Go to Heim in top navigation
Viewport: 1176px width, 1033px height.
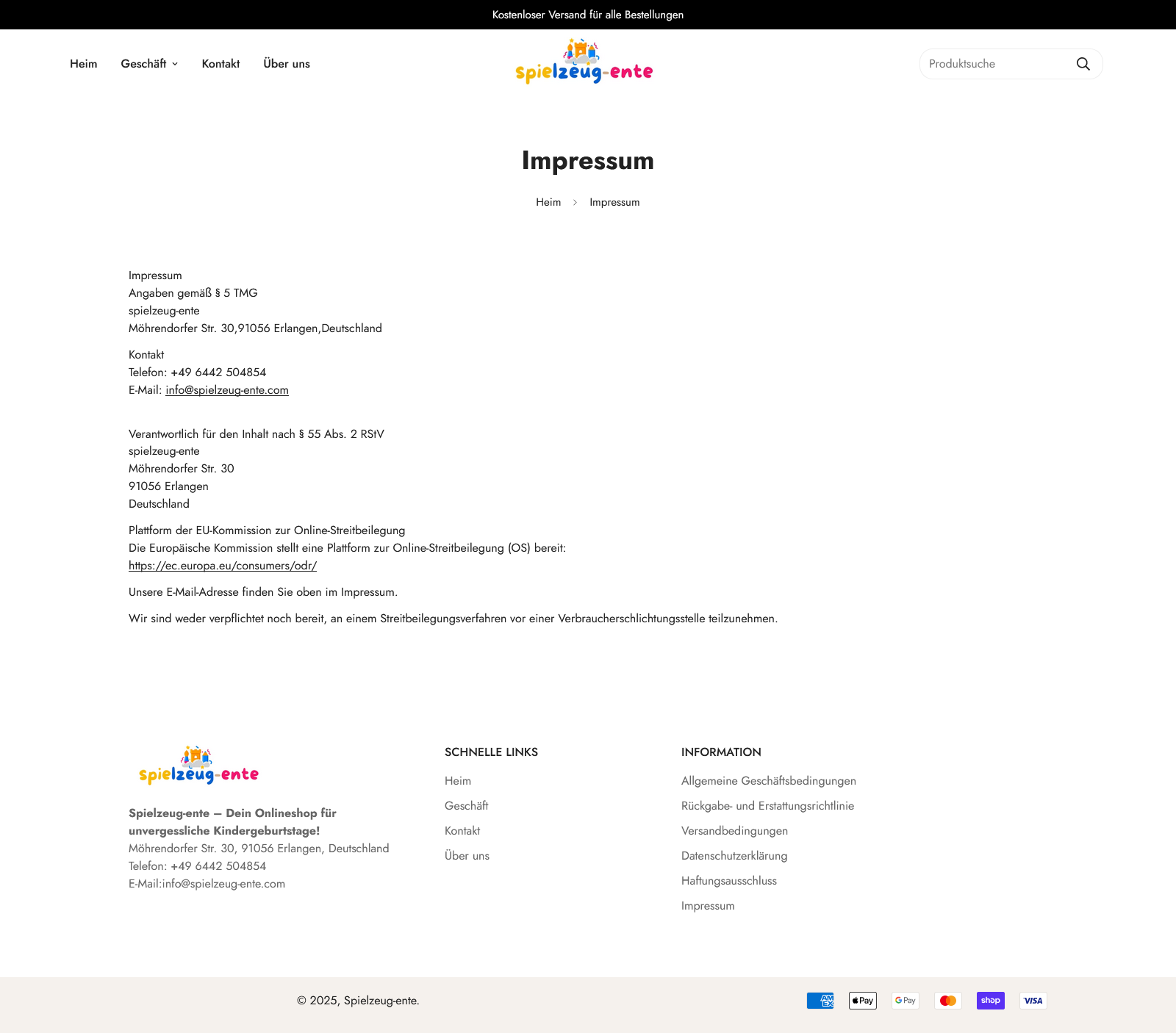pos(84,64)
